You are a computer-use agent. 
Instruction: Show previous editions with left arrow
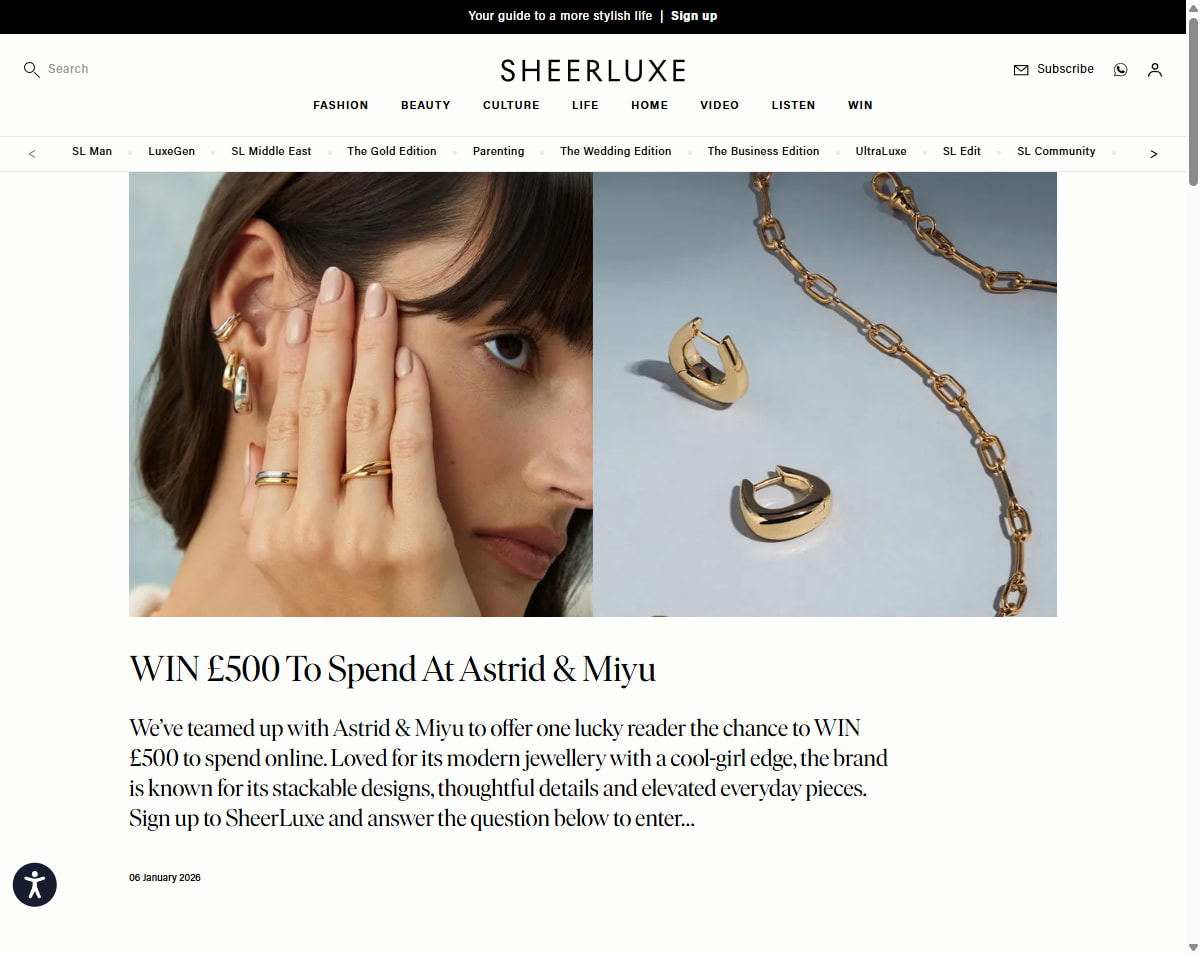point(32,153)
